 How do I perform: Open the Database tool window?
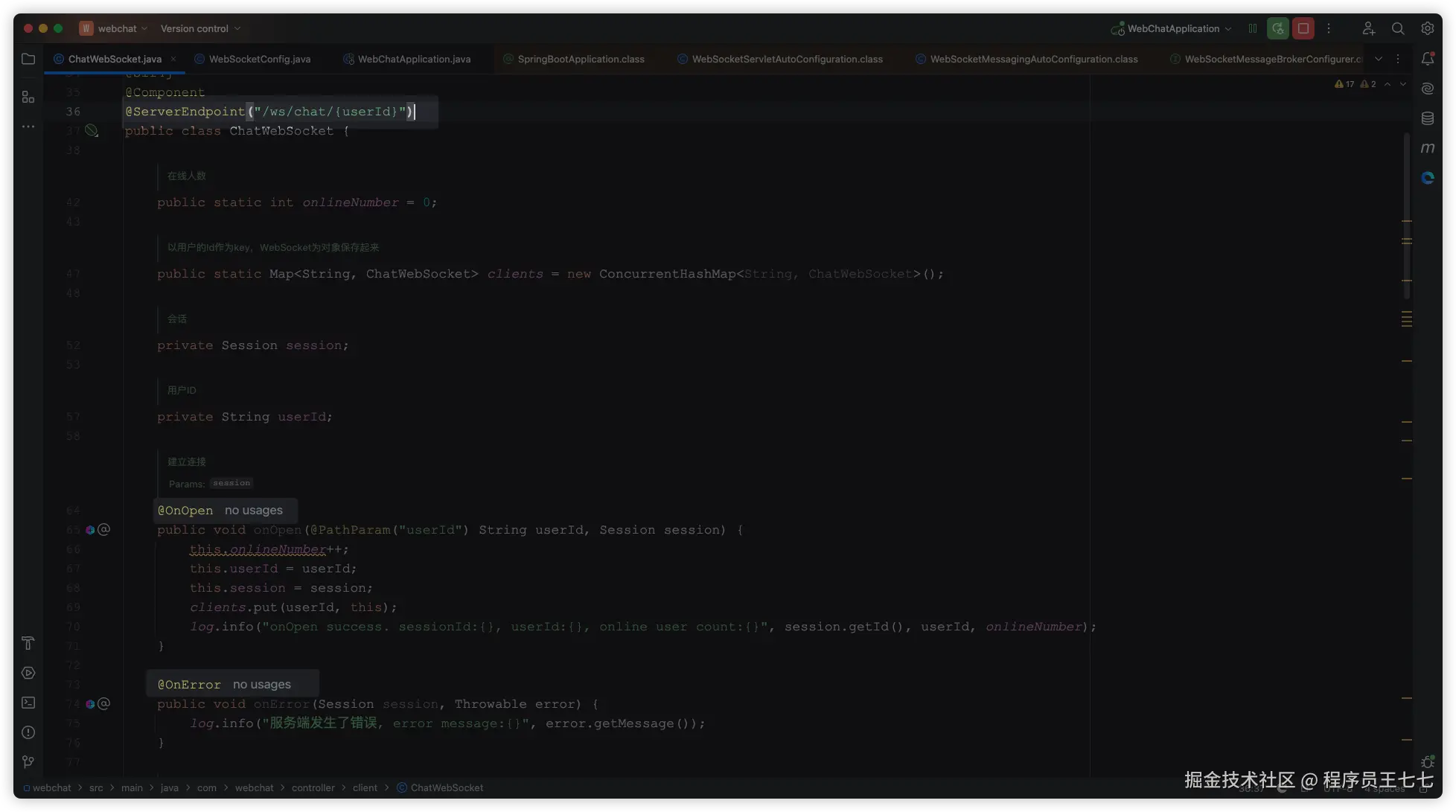click(x=1427, y=118)
